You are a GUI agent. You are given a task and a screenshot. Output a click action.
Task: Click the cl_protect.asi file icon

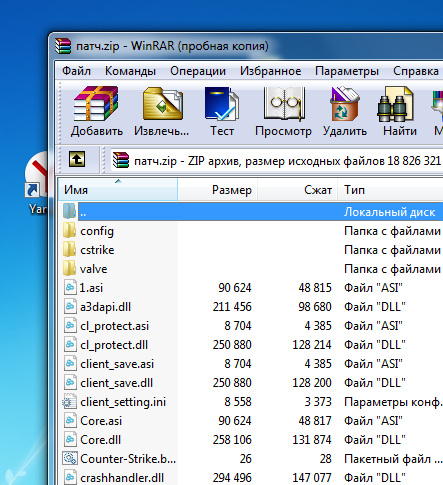point(70,325)
